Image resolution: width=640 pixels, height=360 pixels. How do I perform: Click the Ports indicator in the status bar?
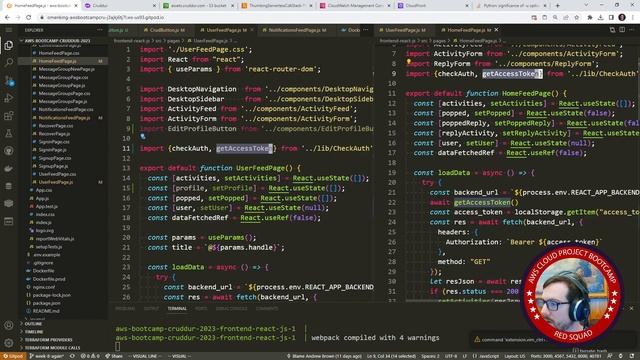pyautogui.click(x=565, y=356)
